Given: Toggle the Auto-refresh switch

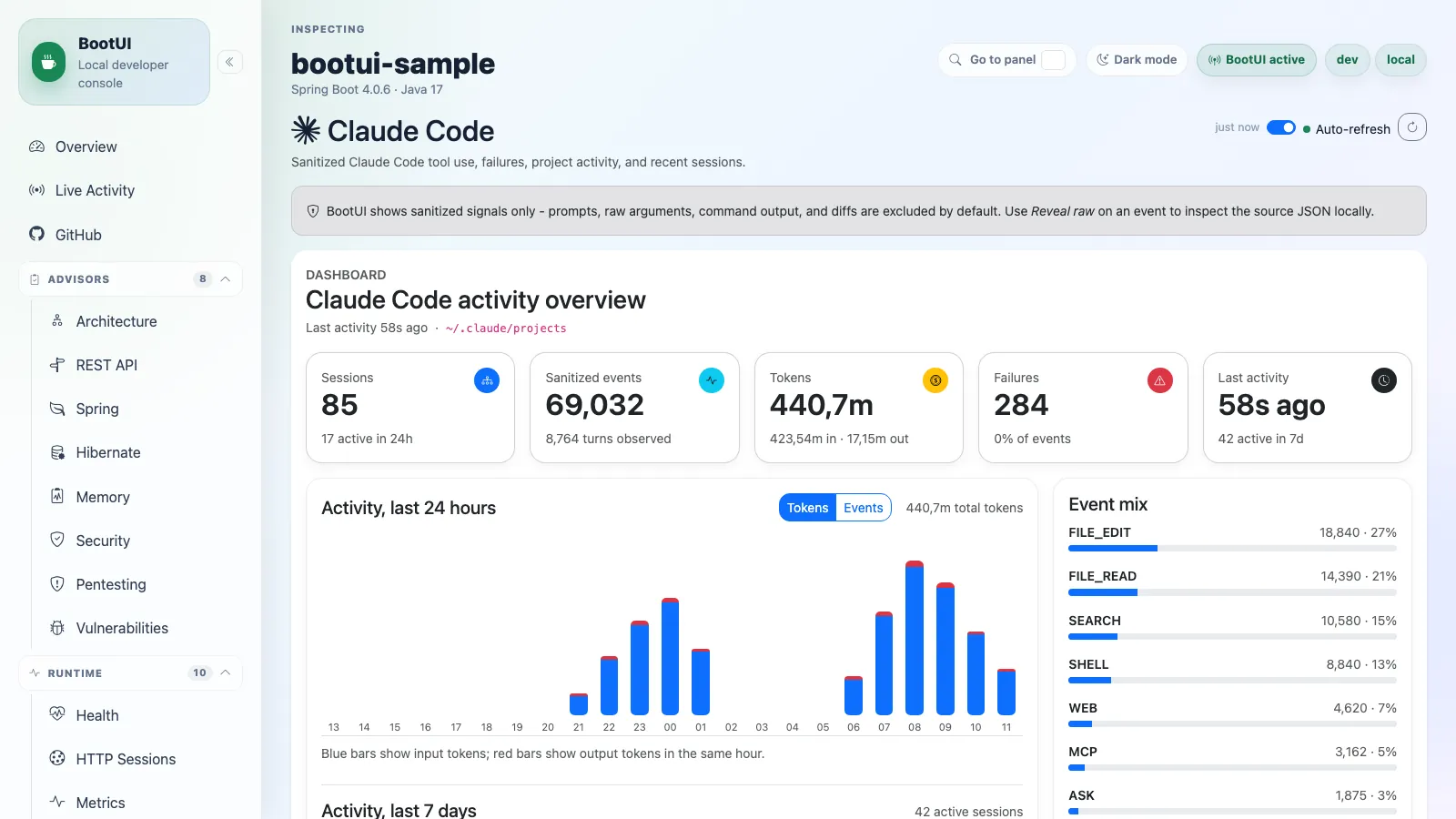Looking at the screenshot, I should (1281, 127).
